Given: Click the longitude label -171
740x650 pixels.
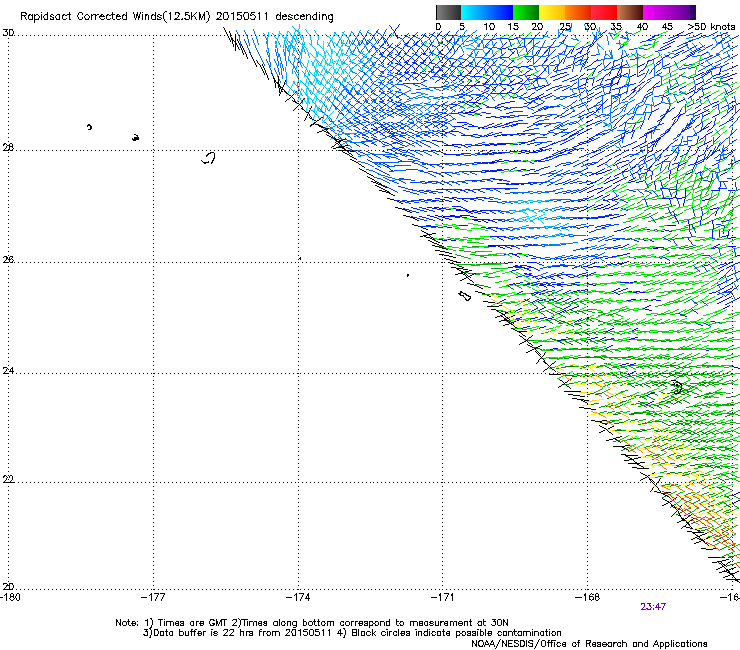Looking at the screenshot, I should (x=443, y=597).
